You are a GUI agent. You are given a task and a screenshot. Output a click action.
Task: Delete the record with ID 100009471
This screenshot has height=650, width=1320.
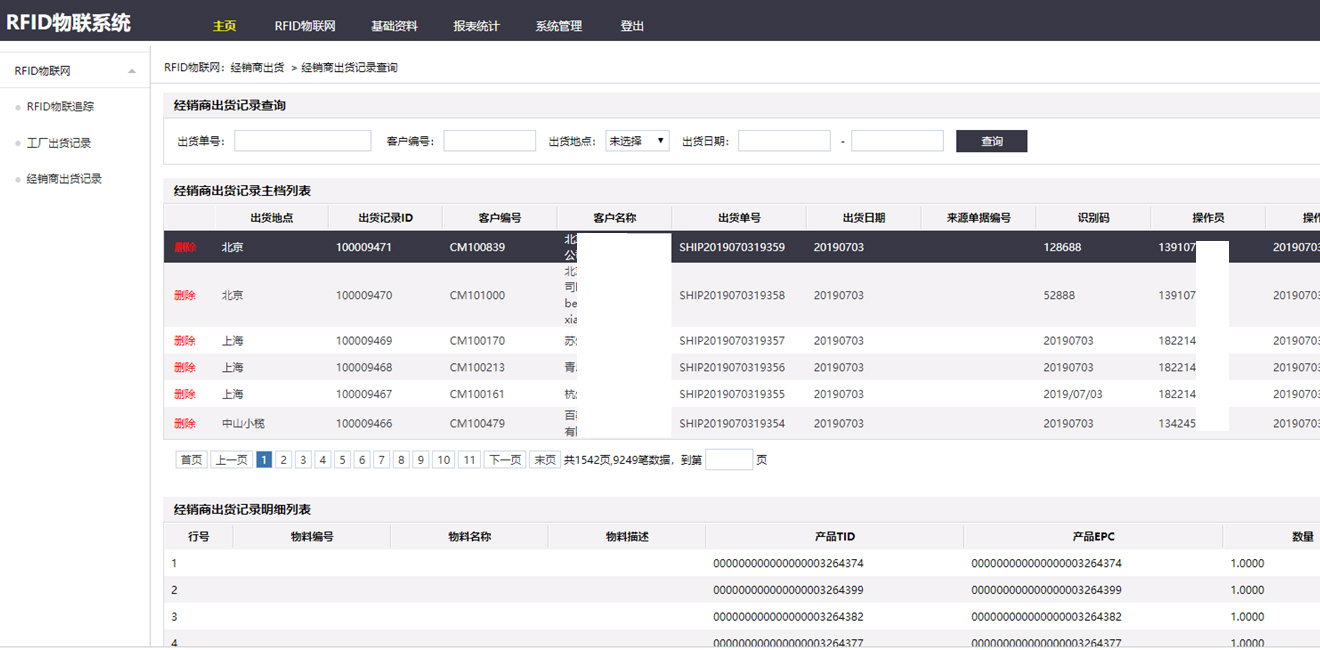[x=185, y=247]
